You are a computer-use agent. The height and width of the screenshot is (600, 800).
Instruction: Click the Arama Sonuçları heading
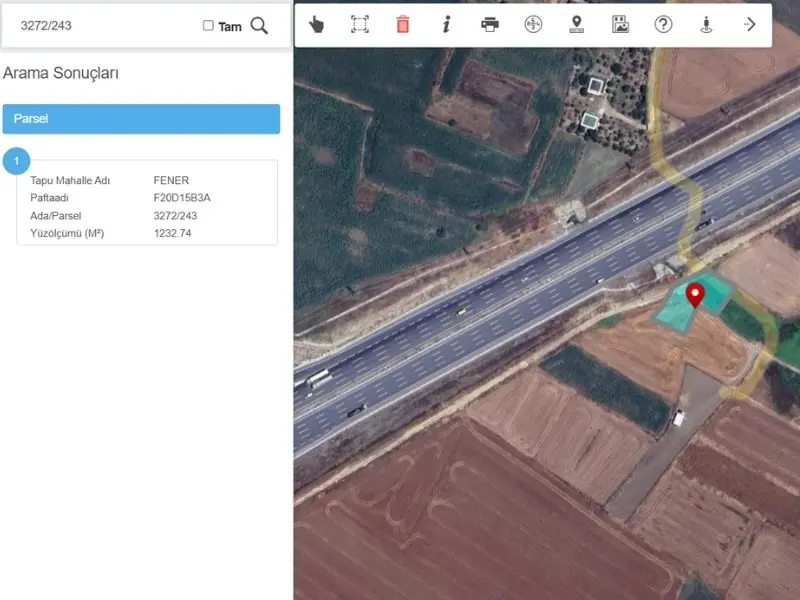point(61,73)
